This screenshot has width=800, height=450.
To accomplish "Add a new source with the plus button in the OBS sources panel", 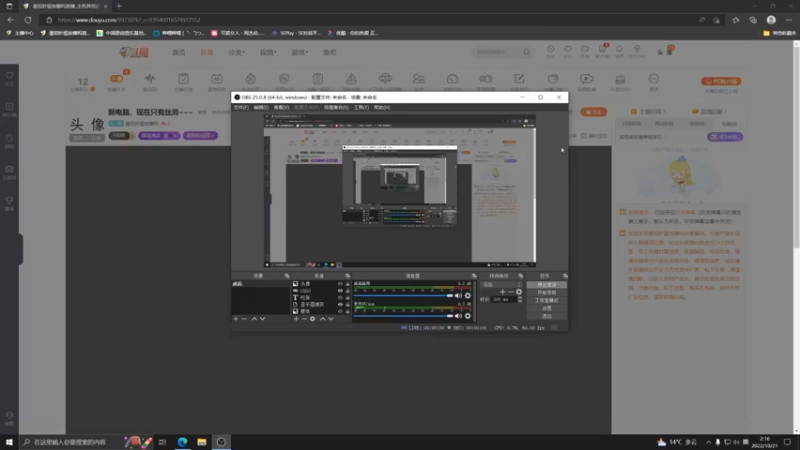I will (296, 319).
